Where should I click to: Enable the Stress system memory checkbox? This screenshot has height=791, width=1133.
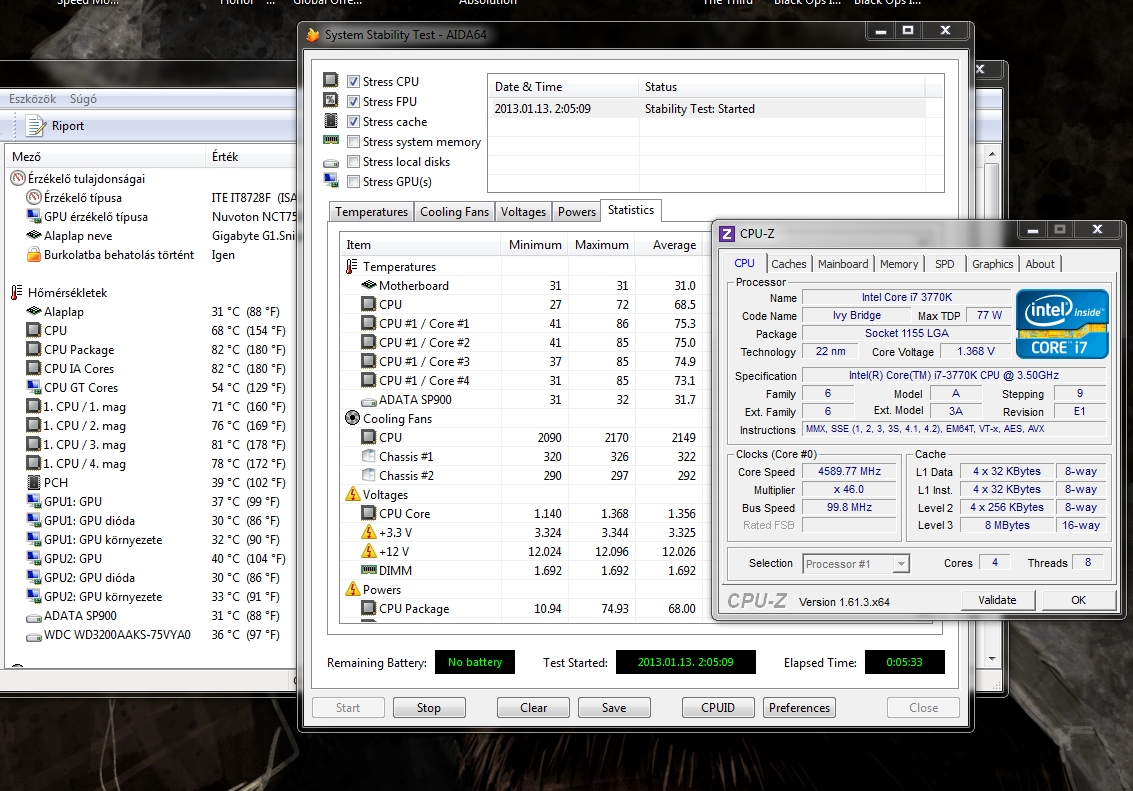click(x=353, y=142)
